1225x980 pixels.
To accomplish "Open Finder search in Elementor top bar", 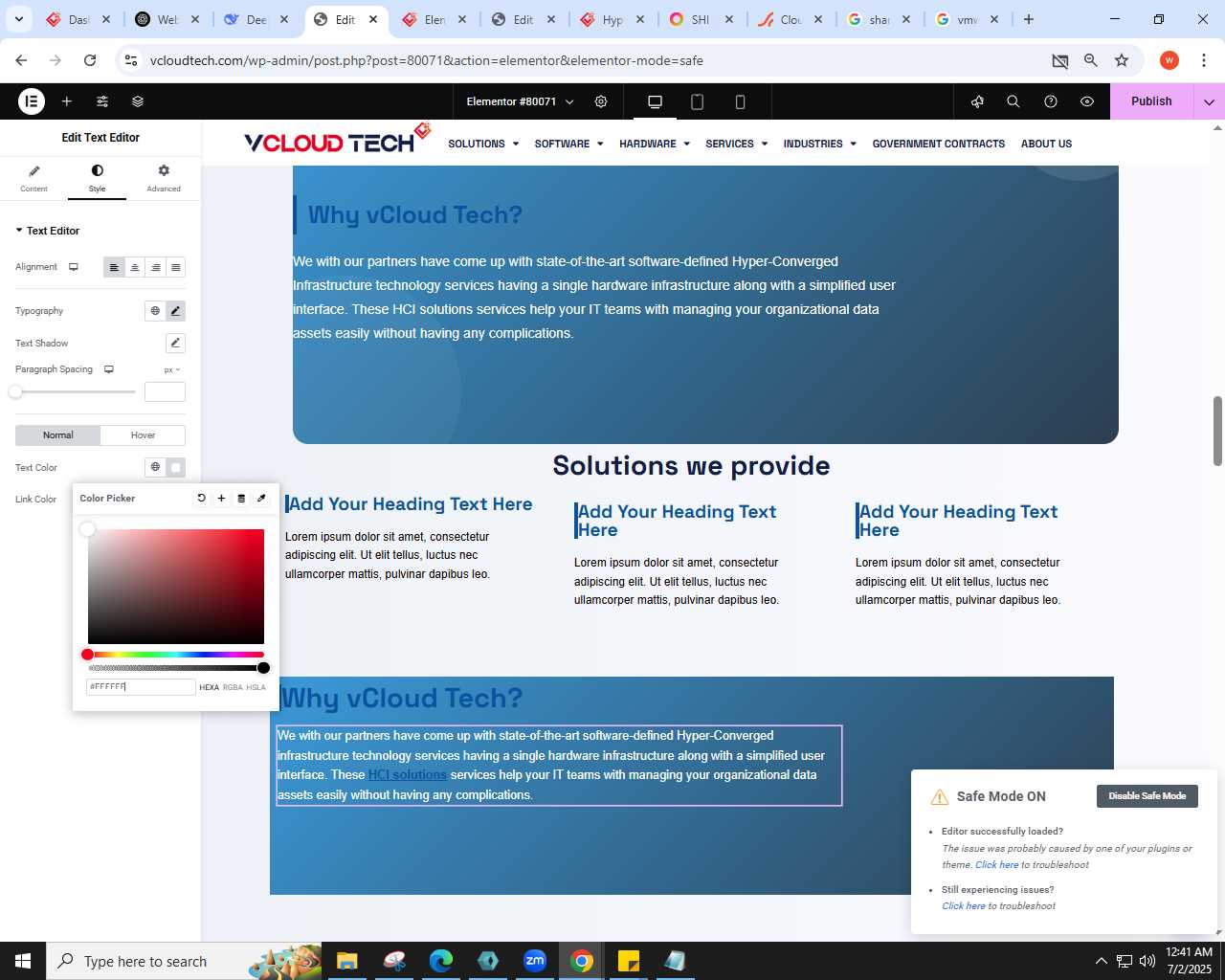I will click(x=1013, y=101).
